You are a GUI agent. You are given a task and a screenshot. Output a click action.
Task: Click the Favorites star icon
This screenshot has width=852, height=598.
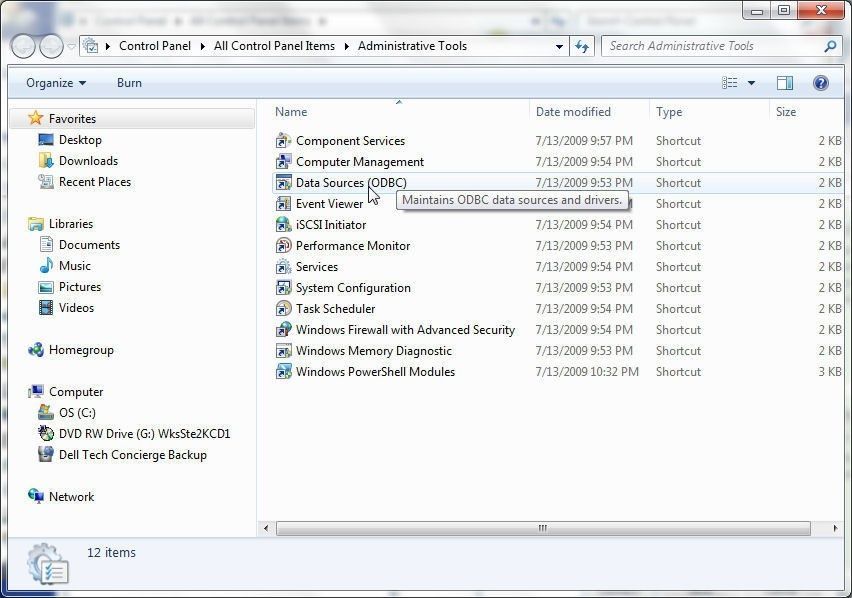tap(36, 118)
